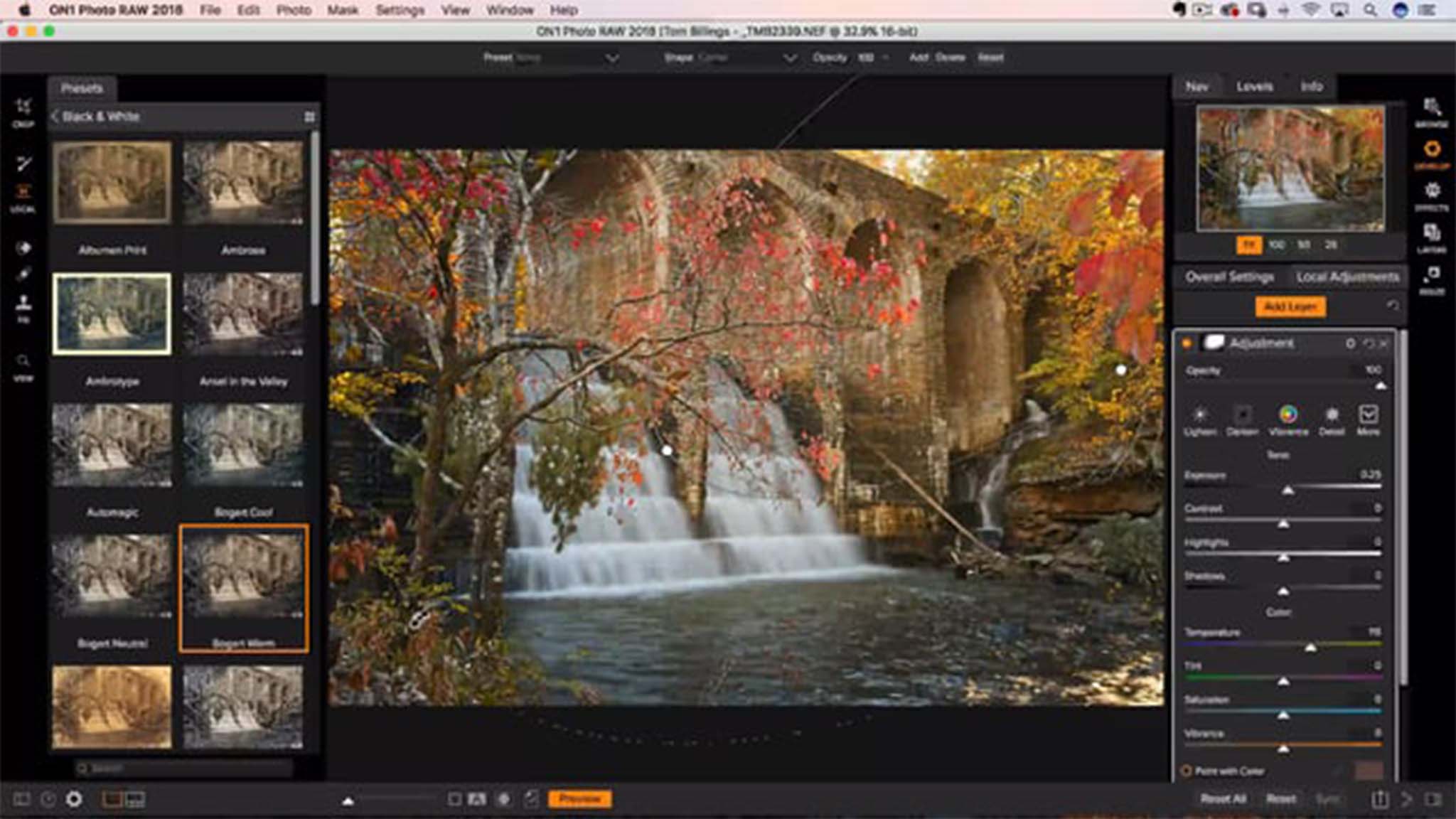Click the Add Layer button

click(1290, 306)
